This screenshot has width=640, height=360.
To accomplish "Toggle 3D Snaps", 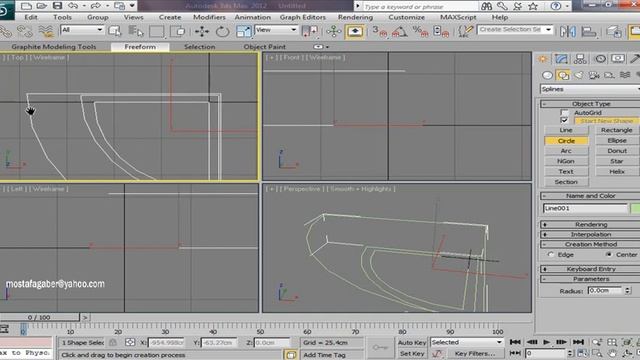I will (x=379, y=31).
